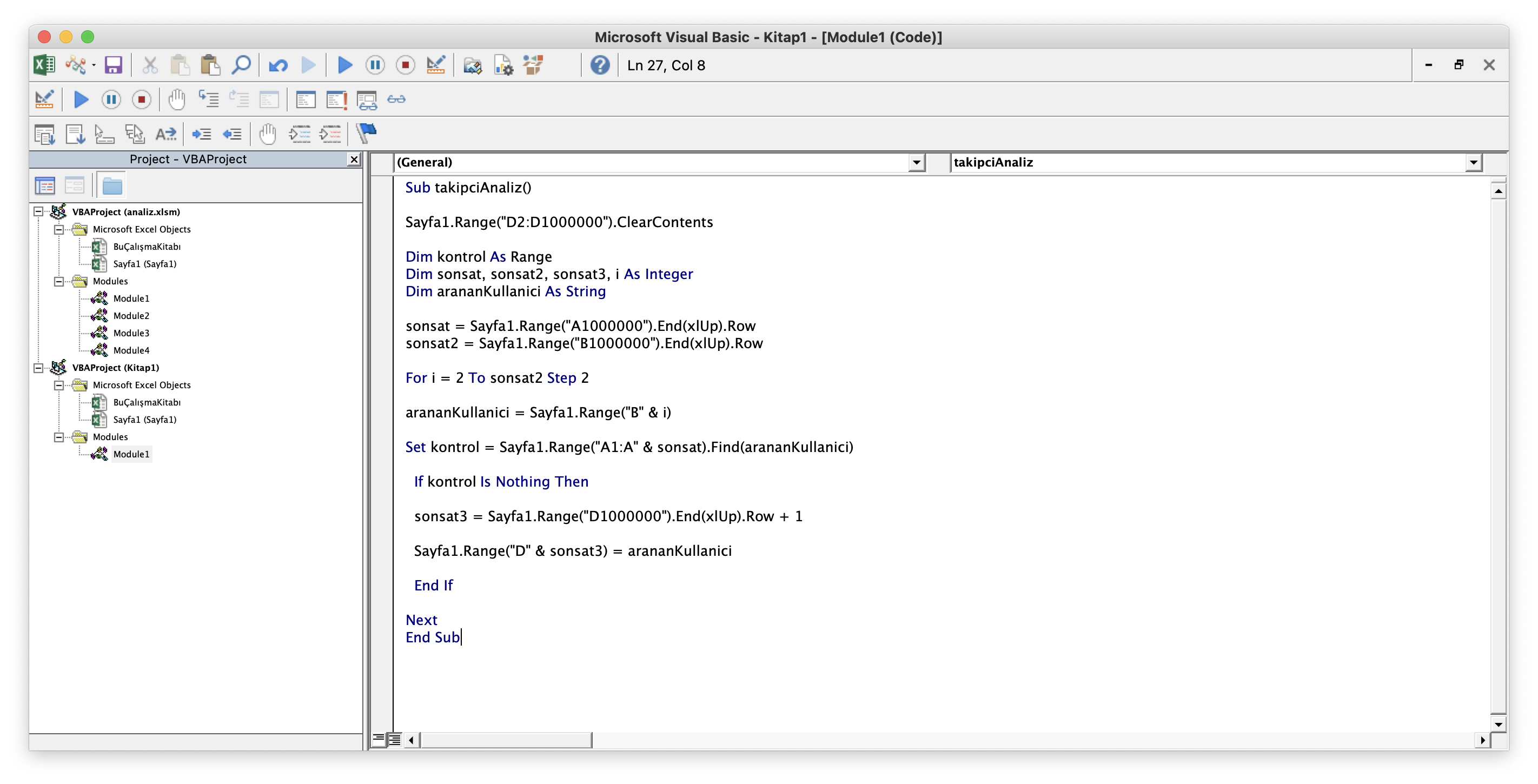This screenshot has height=784, width=1538.
Task: Toggle breakpoint with Debug toolbar hand icon
Action: [177, 99]
